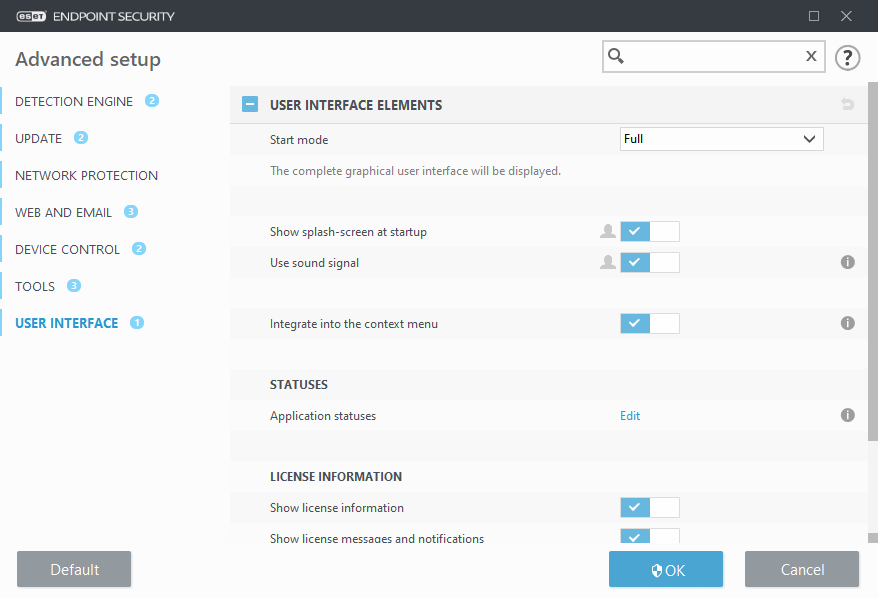Click the info icon next to Application statuses

(x=847, y=414)
